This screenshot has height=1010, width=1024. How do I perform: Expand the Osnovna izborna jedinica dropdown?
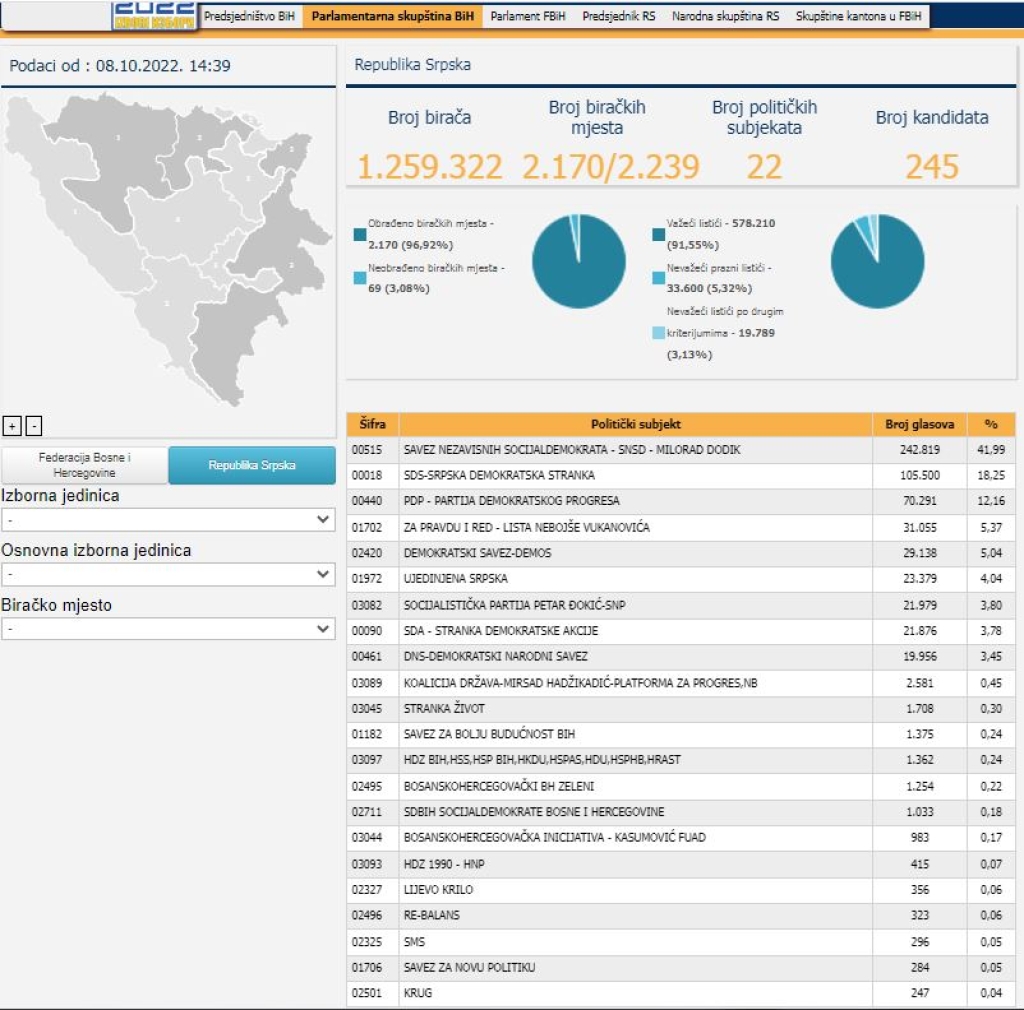pos(168,575)
